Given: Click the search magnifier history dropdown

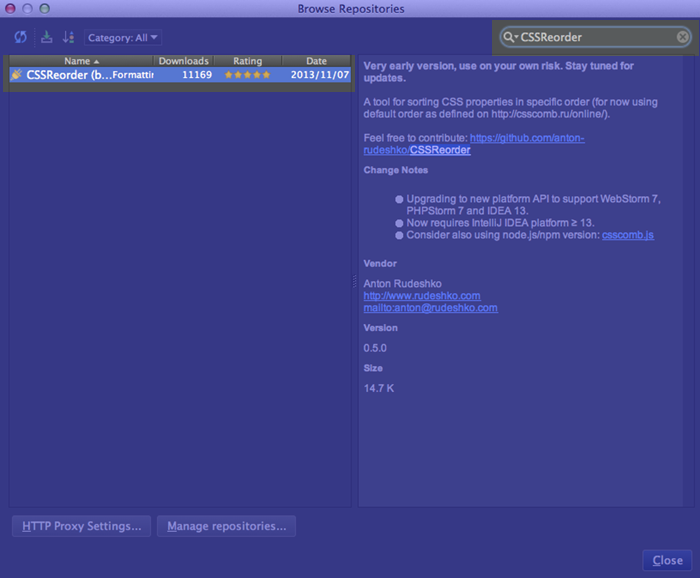Looking at the screenshot, I should point(509,37).
